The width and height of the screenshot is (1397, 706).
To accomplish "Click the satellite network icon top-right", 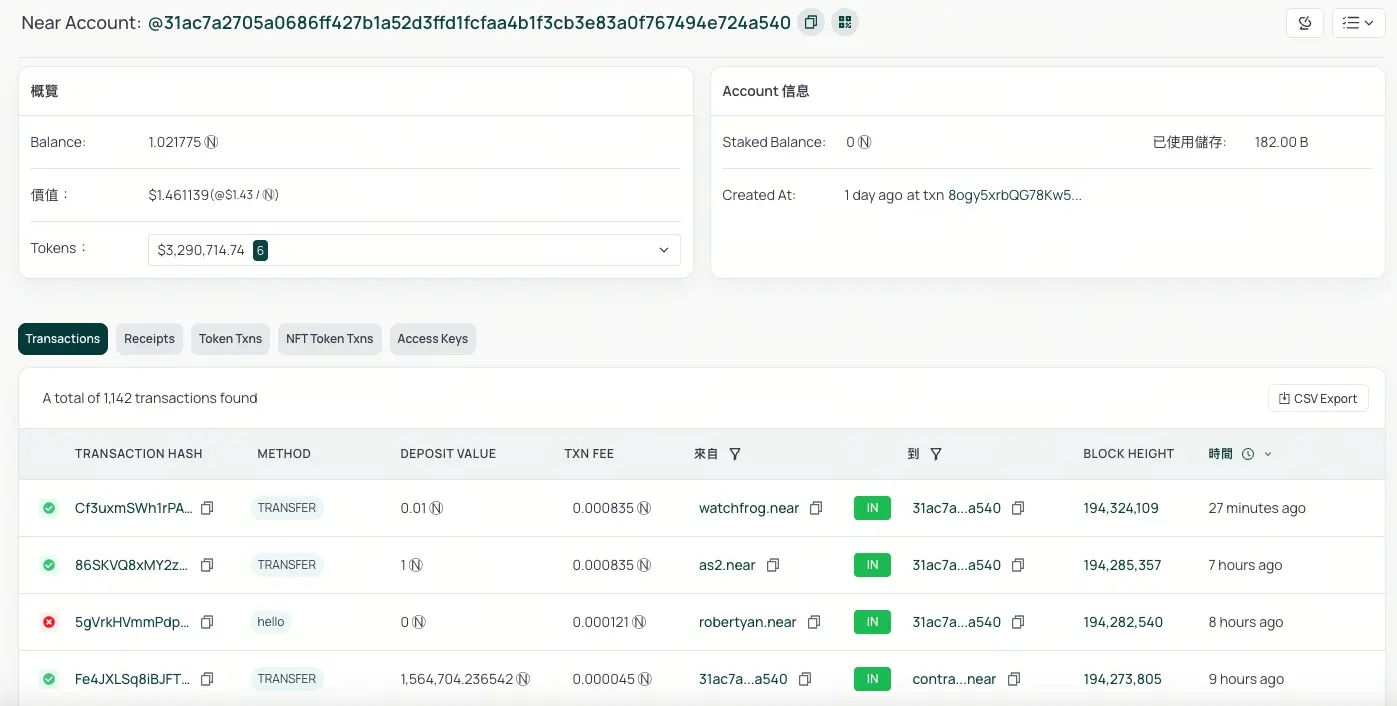I will coord(1304,22).
